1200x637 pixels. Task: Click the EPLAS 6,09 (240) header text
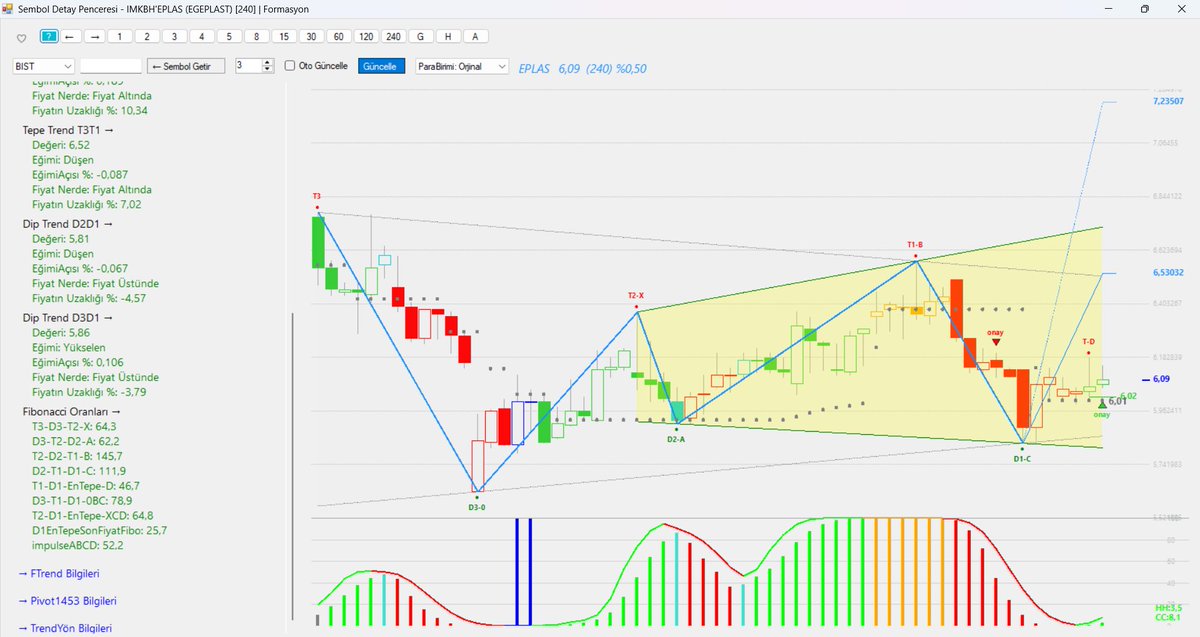(x=583, y=67)
